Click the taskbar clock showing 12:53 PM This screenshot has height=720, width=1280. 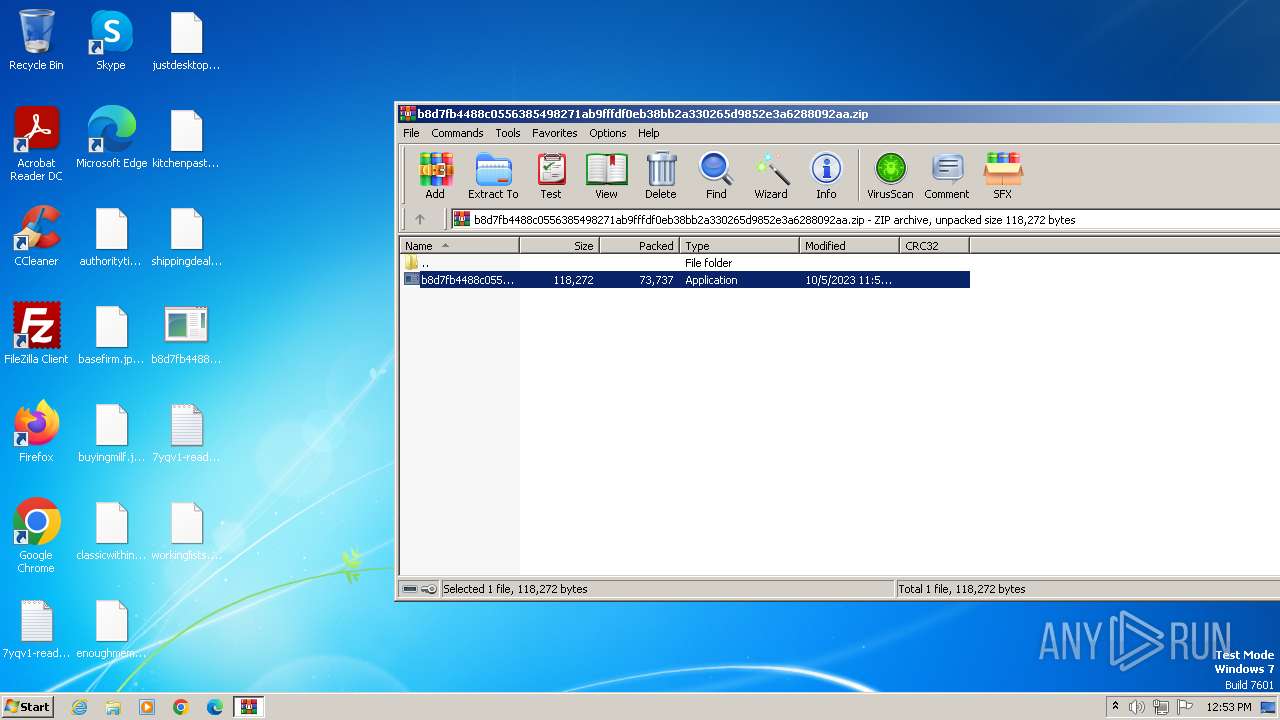[x=1229, y=707]
